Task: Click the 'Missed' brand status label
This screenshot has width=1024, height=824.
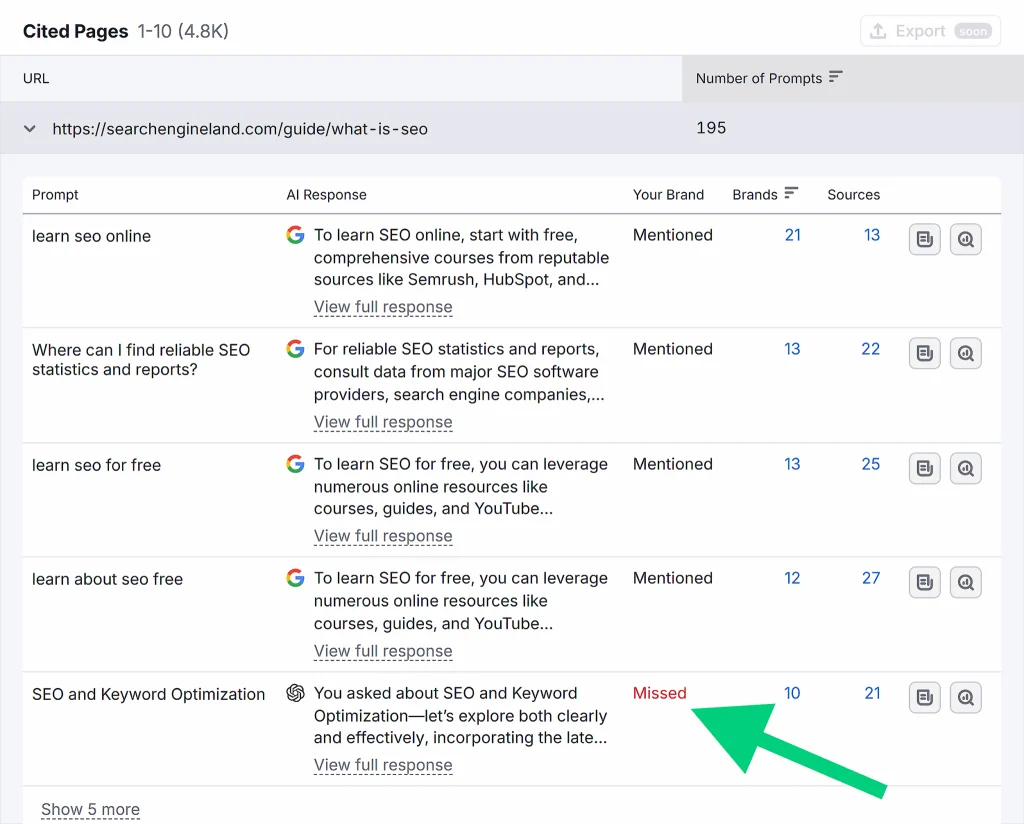Action: [x=660, y=693]
